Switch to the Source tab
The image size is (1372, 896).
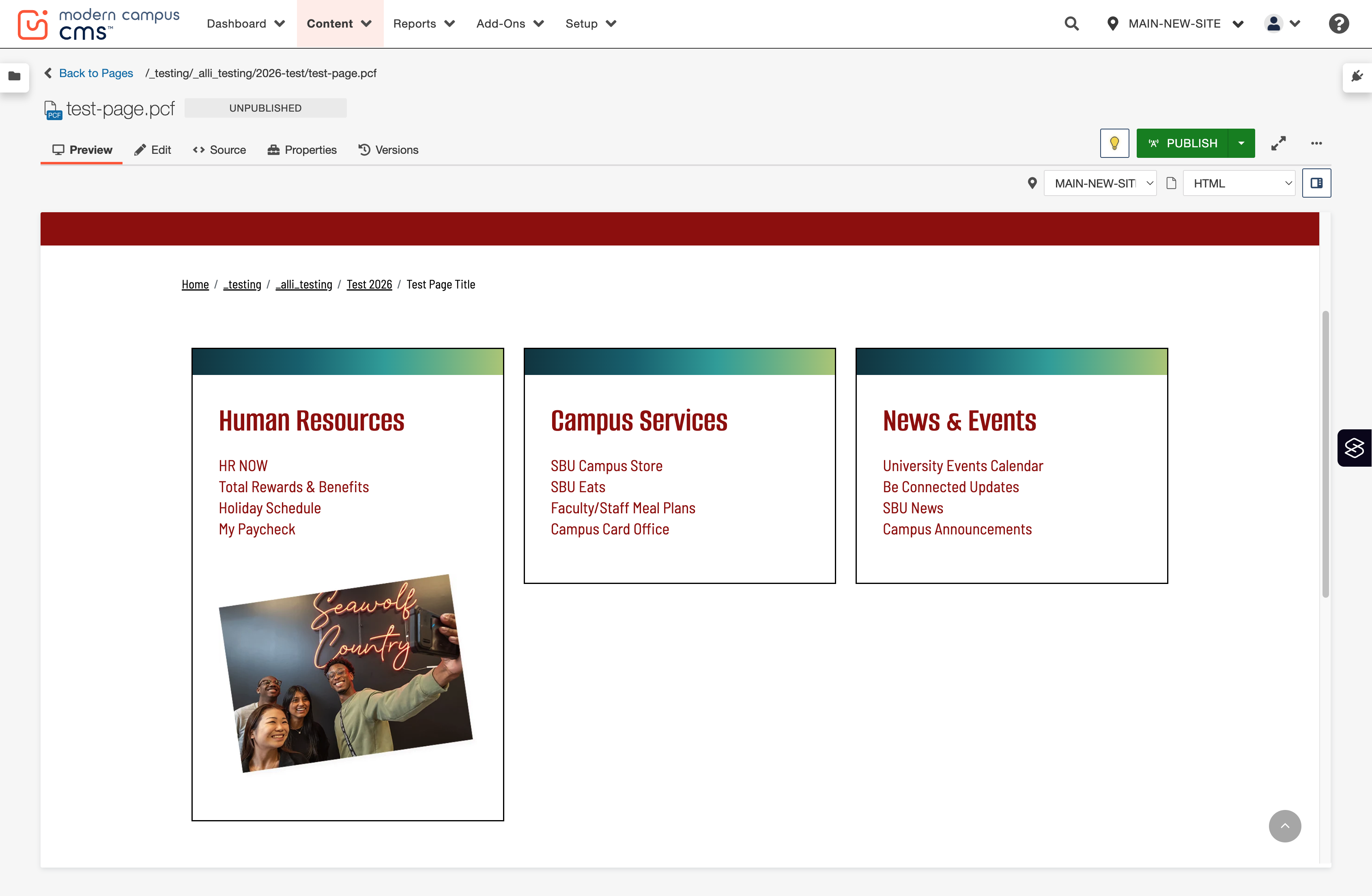[x=219, y=150]
